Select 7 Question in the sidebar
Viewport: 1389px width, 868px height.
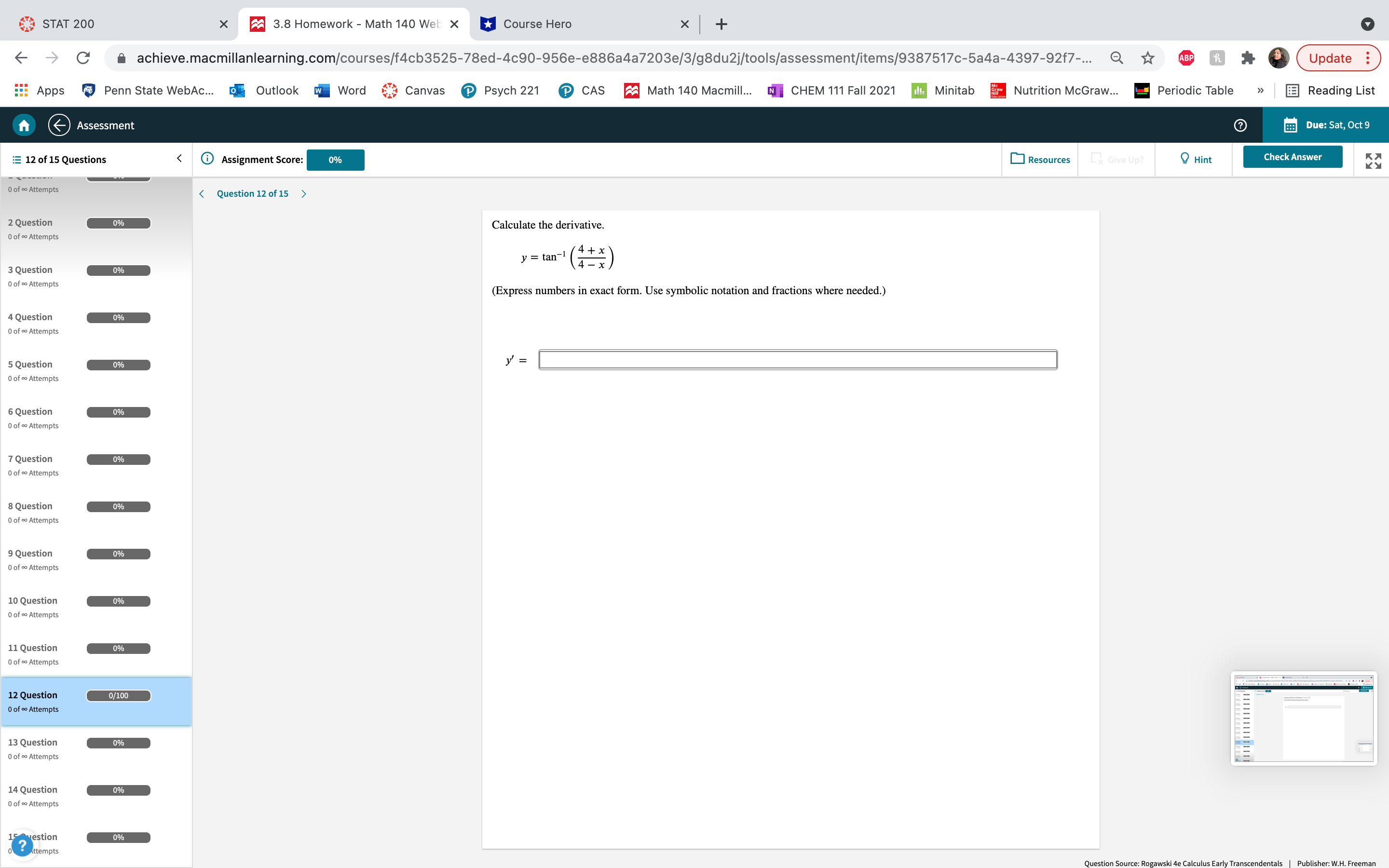pos(30,459)
